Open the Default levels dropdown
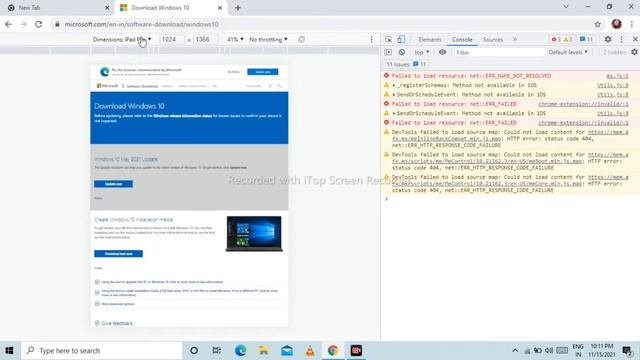This screenshot has height=360, width=640. tap(568, 52)
